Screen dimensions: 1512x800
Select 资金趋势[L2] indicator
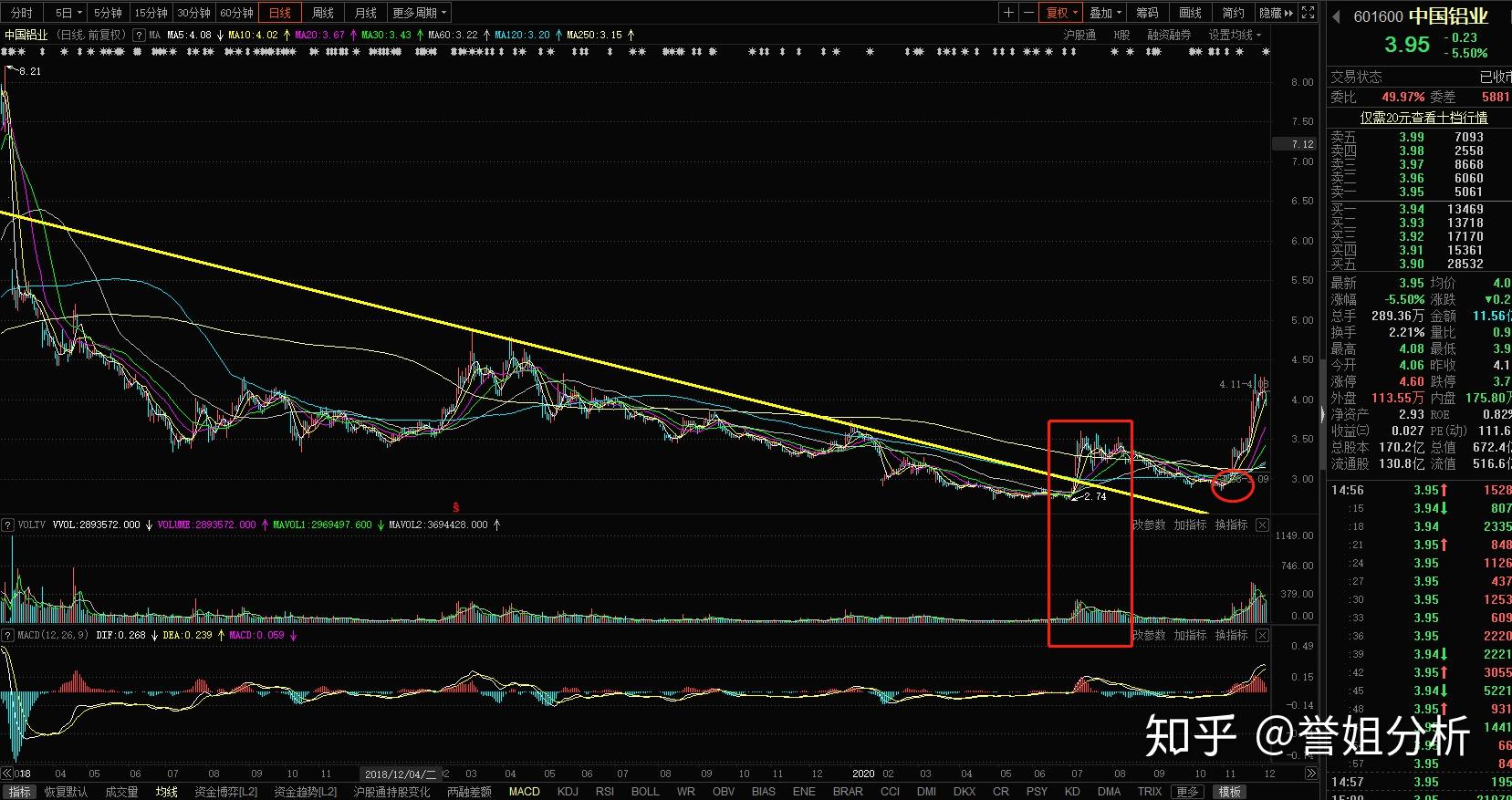click(306, 792)
